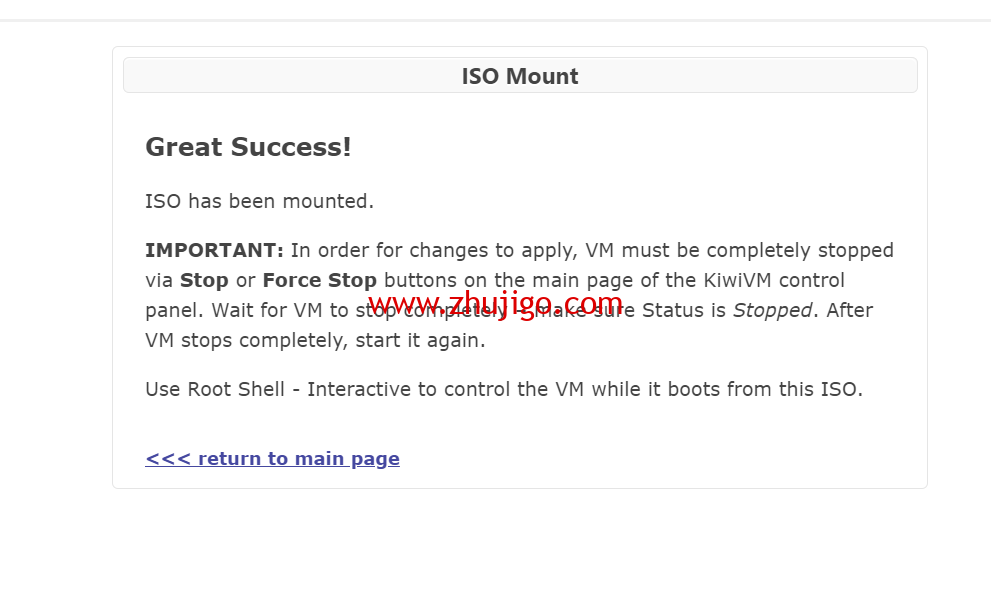Viewport: 991px width, 611px height.
Task: Click the word 'Mount' in panel title
Action: coord(542,76)
